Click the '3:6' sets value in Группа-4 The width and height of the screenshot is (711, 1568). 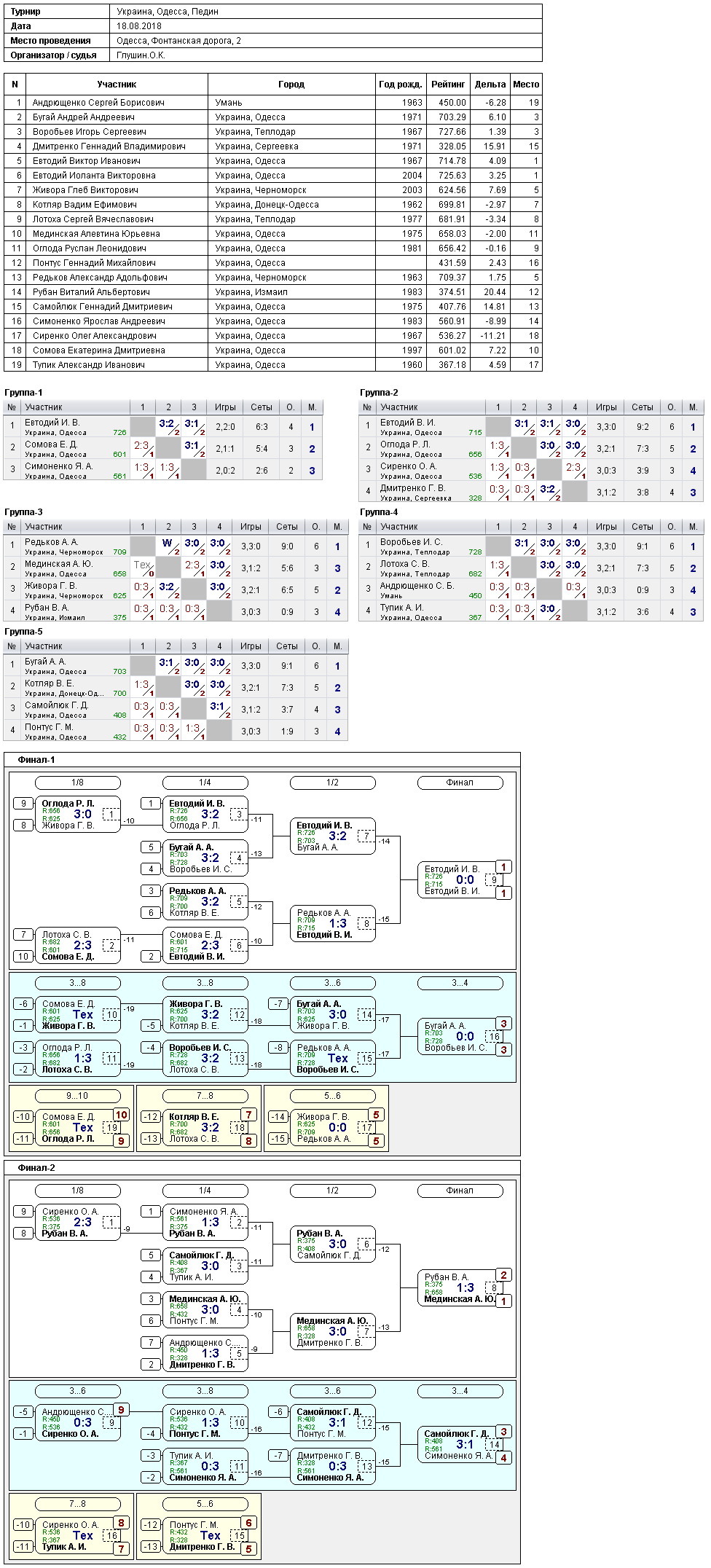point(643,612)
